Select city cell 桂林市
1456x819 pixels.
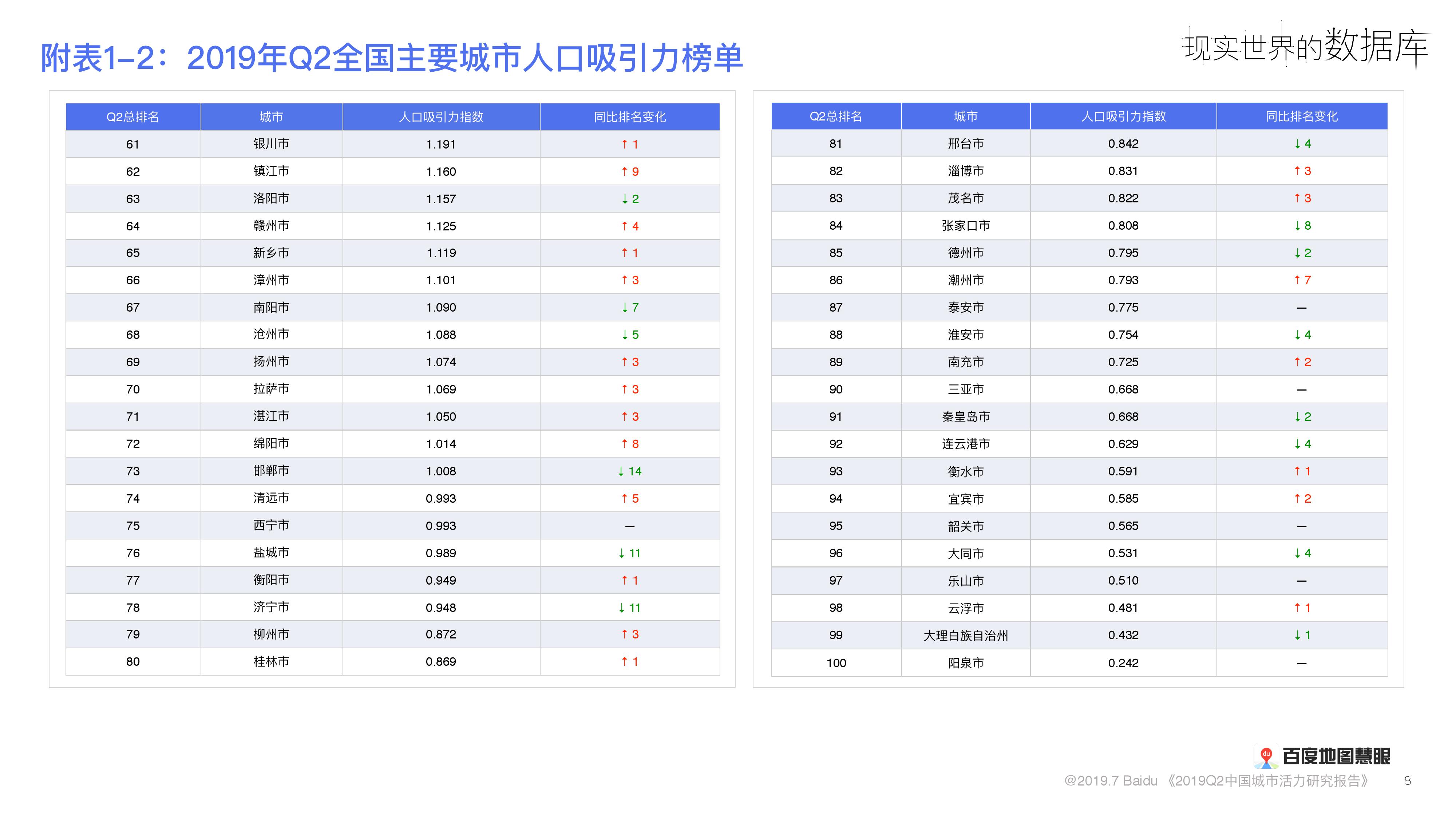[x=271, y=661]
